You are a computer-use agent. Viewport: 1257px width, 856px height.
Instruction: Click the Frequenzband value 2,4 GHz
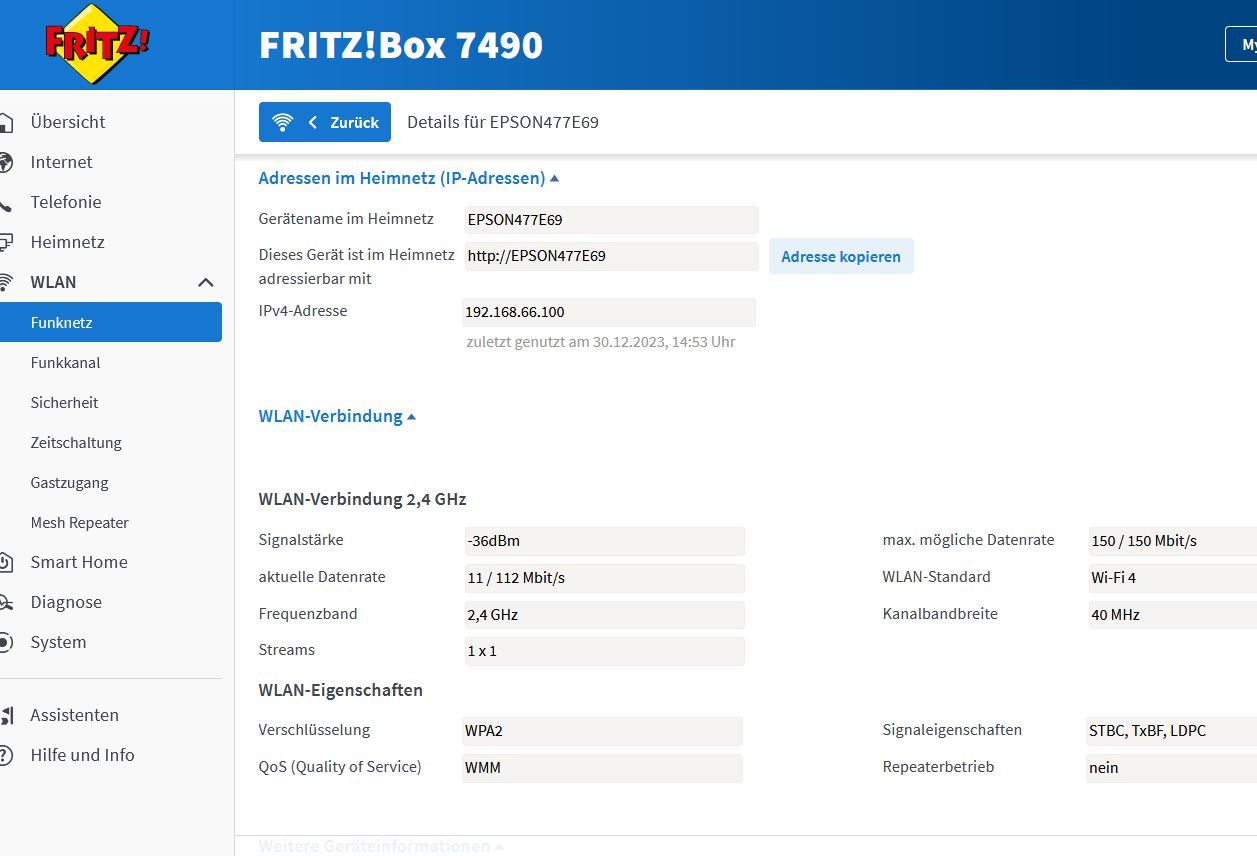(x=604, y=615)
